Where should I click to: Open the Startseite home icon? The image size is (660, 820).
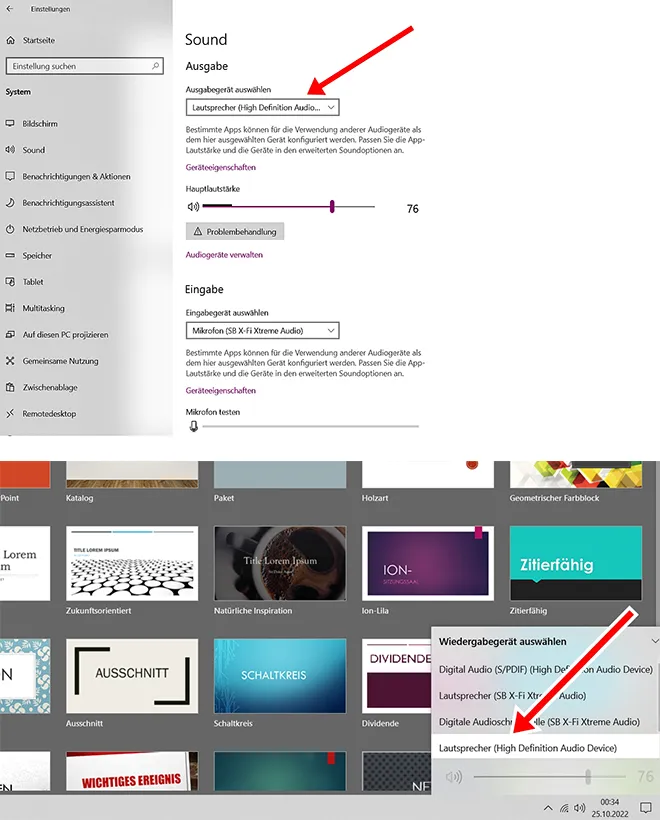pos(11,40)
